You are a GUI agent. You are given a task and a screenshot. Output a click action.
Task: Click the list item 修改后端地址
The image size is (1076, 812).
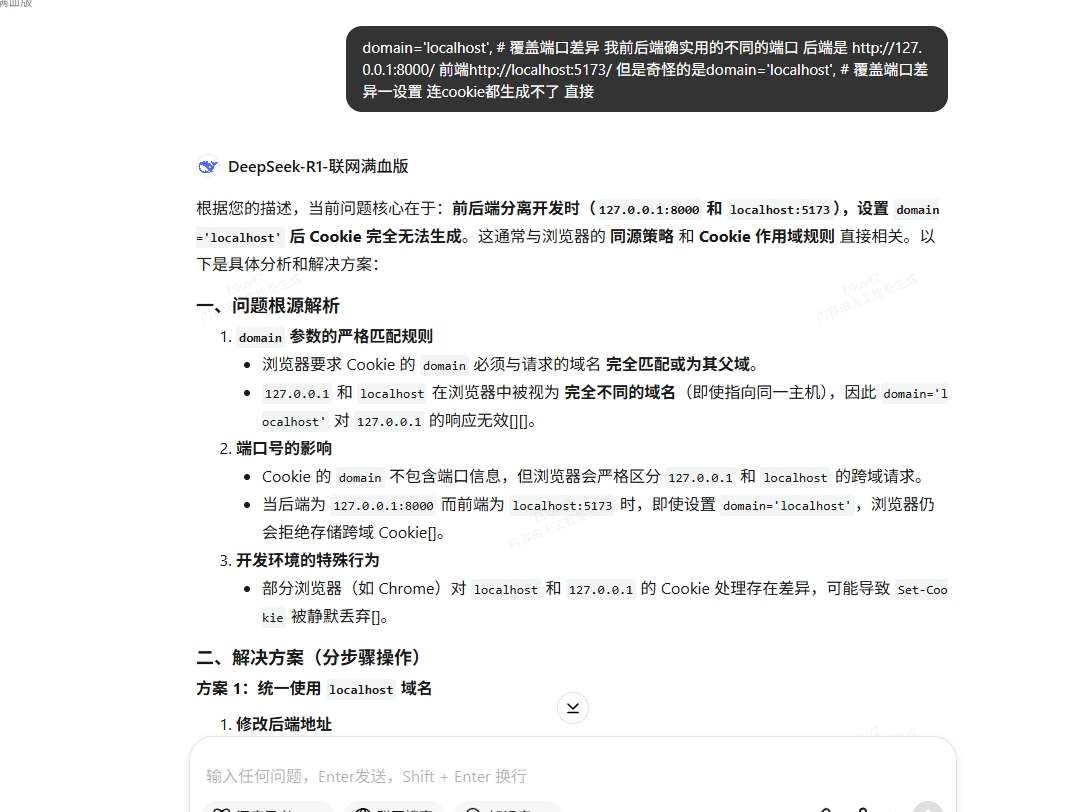click(284, 724)
